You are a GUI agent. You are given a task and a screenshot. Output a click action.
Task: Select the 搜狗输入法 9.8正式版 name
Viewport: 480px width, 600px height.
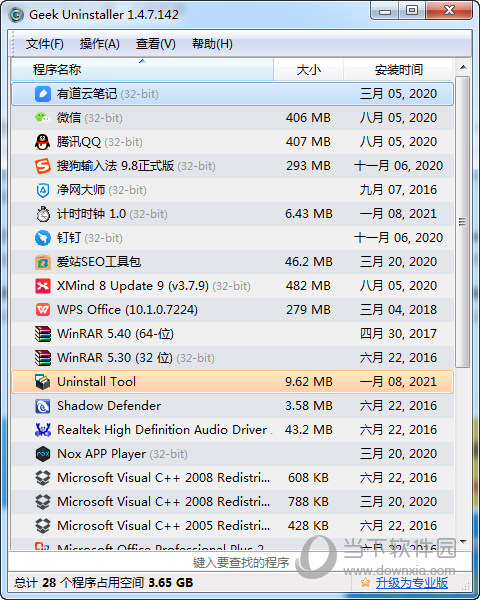(115, 166)
